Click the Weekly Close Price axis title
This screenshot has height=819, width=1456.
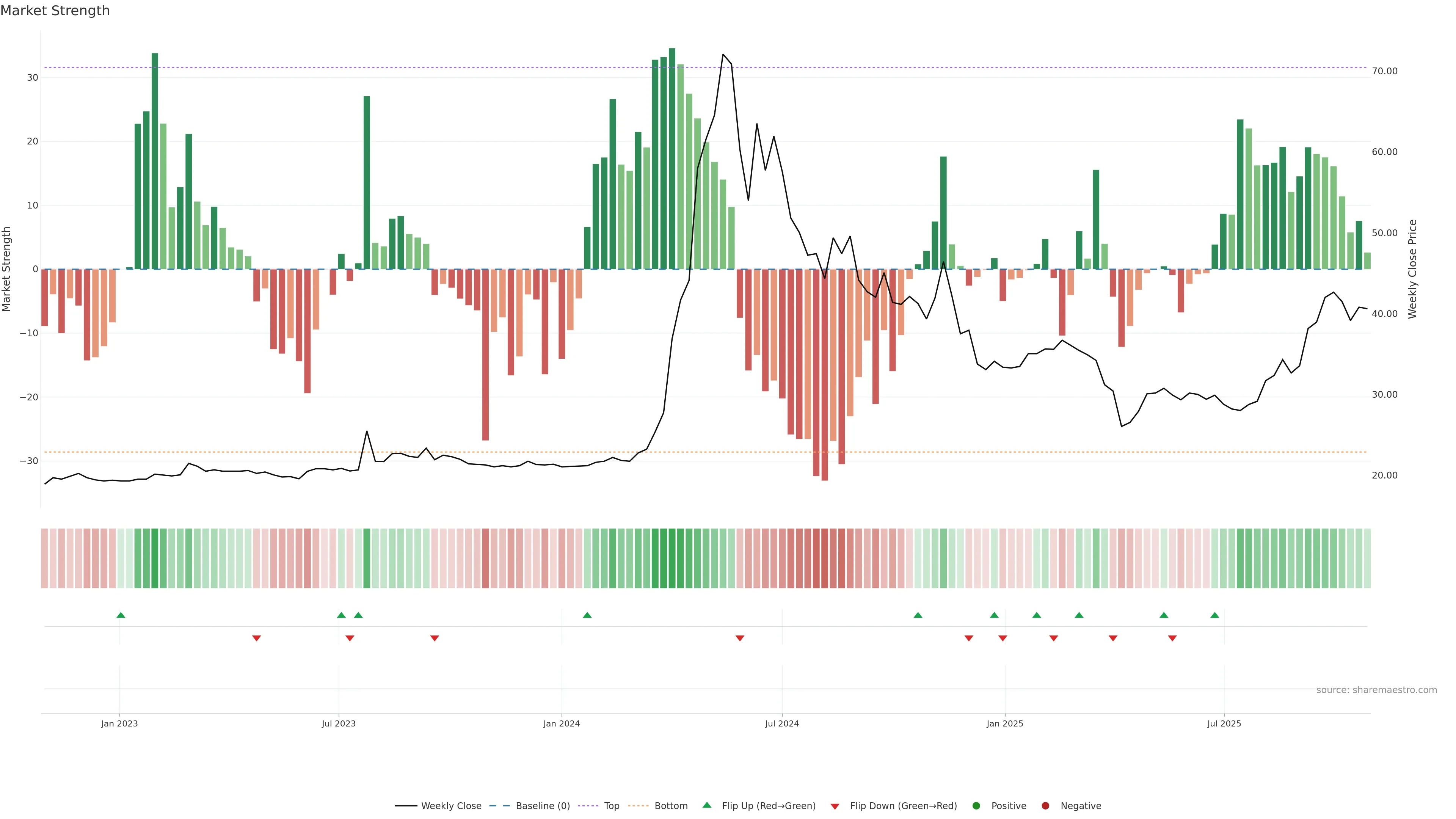1412,269
